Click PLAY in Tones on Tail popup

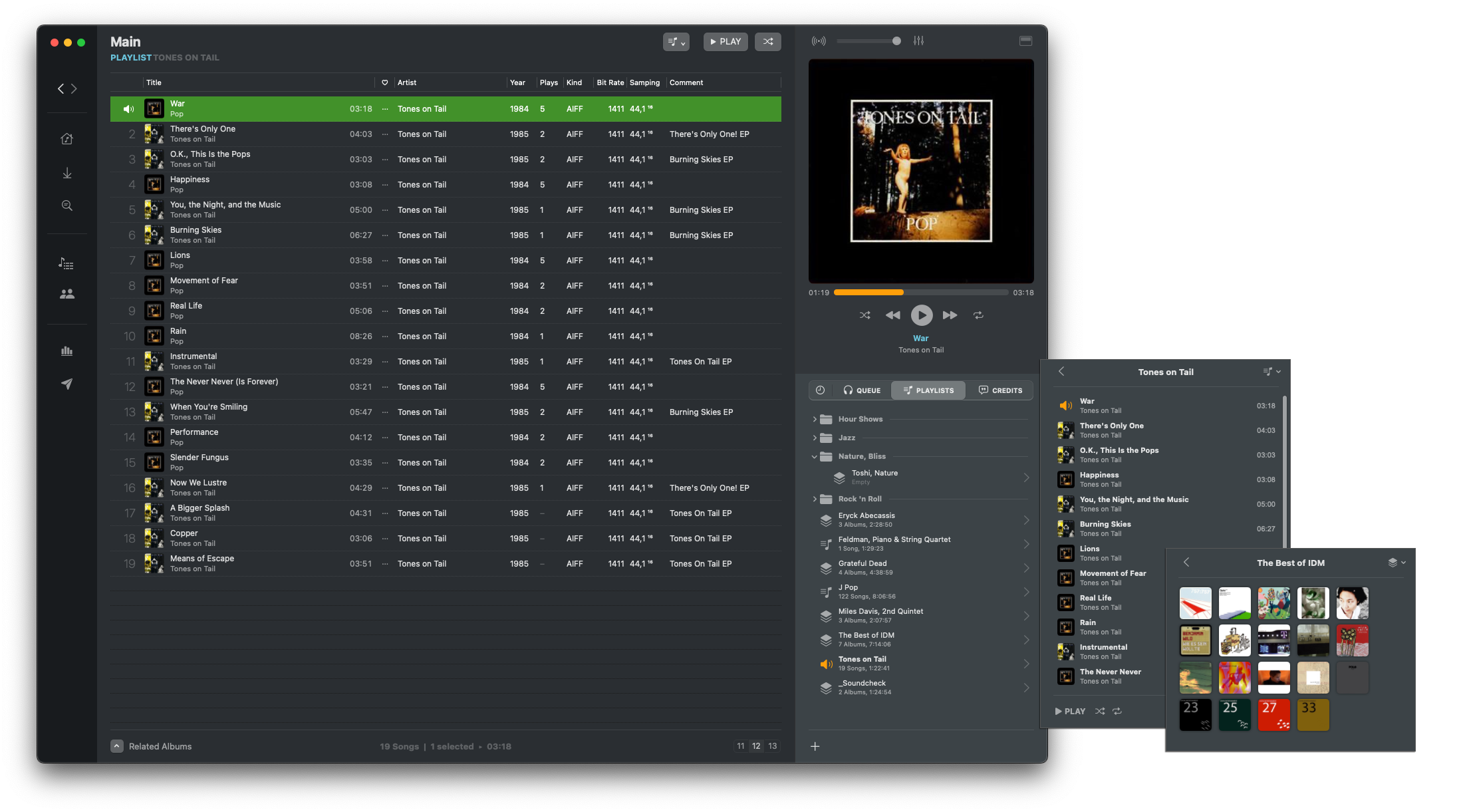tap(1070, 711)
